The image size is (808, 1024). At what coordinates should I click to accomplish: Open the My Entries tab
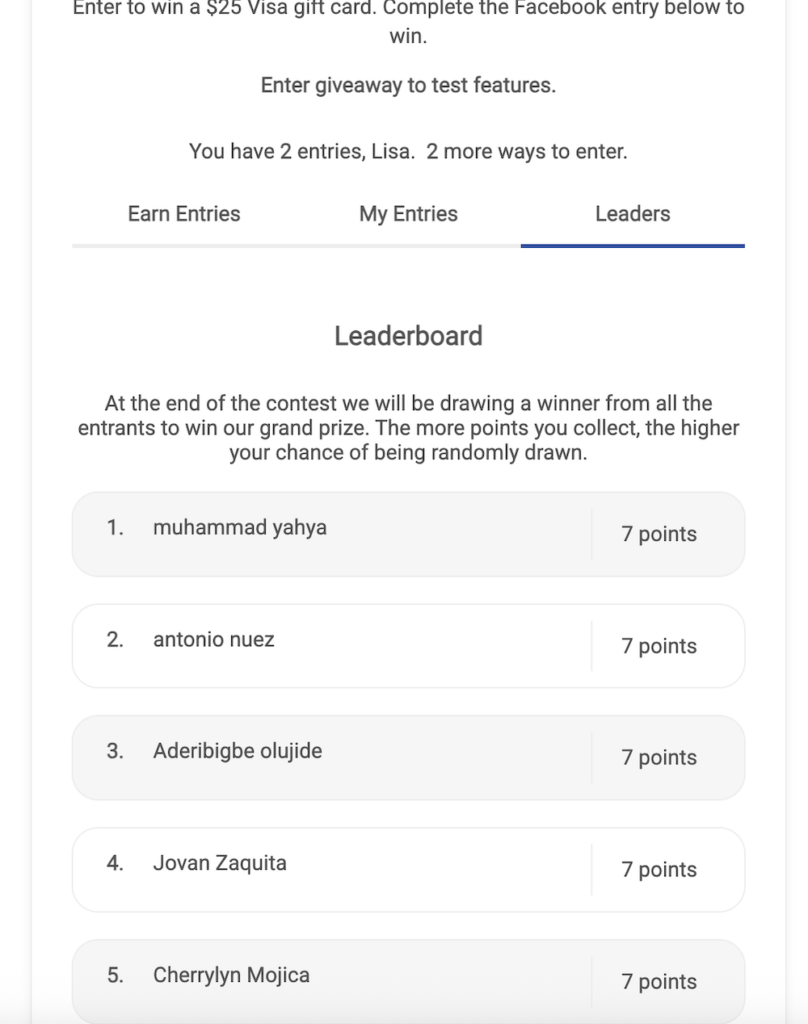[x=408, y=214]
